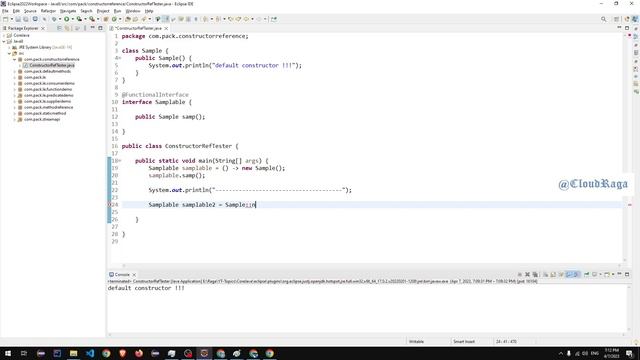The width and height of the screenshot is (640, 360).
Task: Click the Smart Insert status bar entry
Action: (x=464, y=342)
